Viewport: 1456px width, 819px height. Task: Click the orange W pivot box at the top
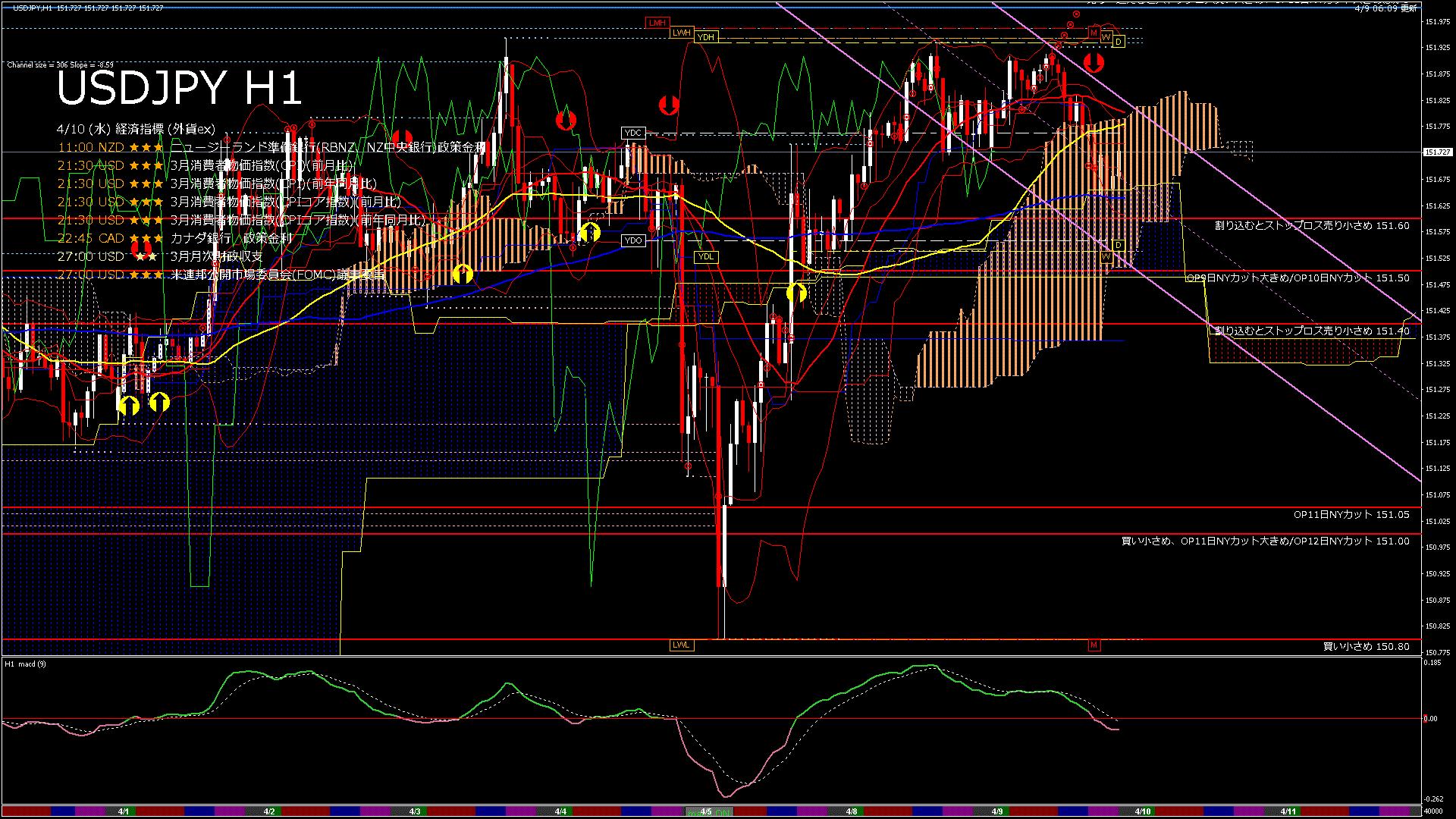pos(1106,36)
